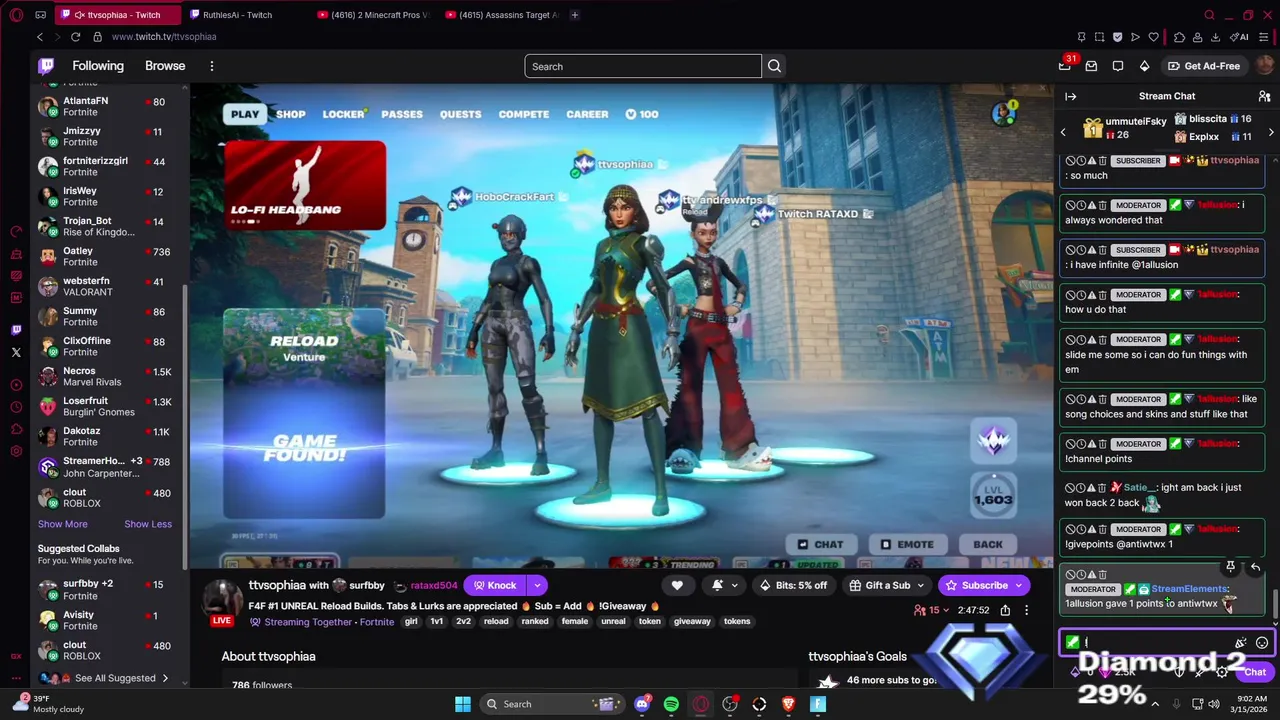The height and width of the screenshot is (720, 1280).
Task: Open the Fortnite category link
Action: pyautogui.click(x=377, y=621)
